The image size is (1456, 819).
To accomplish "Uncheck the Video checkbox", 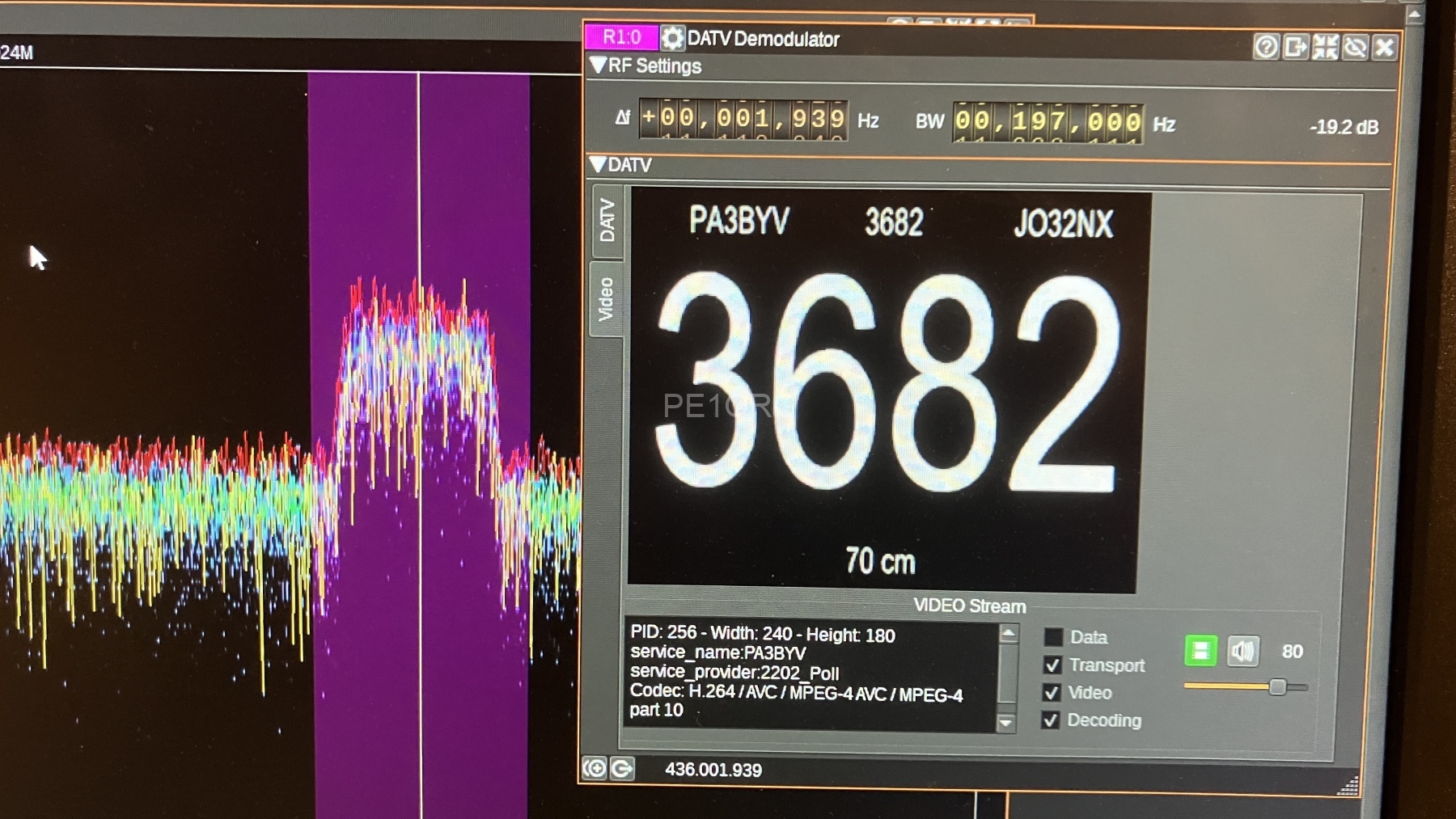I will pyautogui.click(x=1052, y=693).
